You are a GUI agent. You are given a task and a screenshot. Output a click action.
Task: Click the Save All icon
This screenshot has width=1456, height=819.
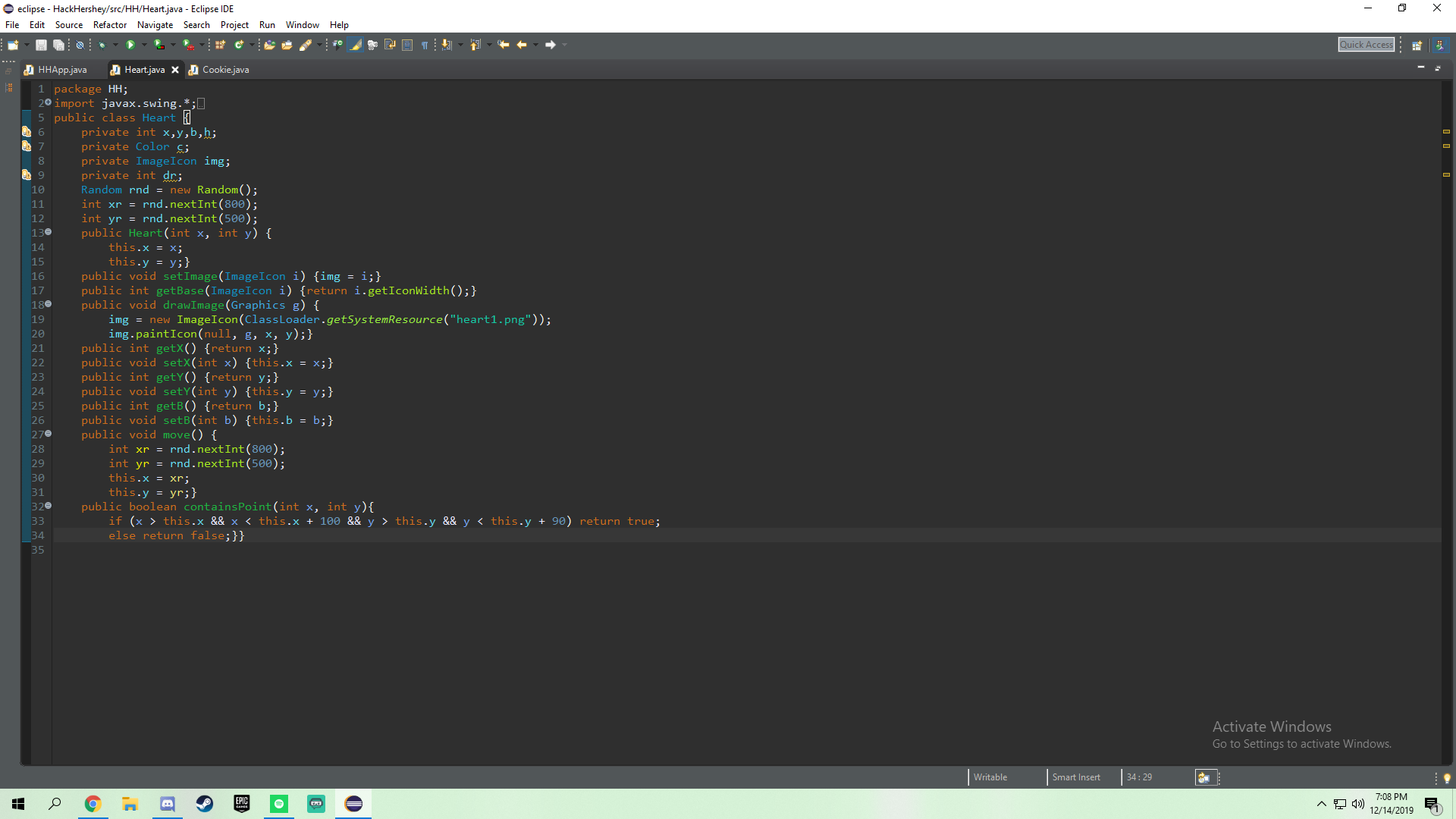pyautogui.click(x=58, y=45)
